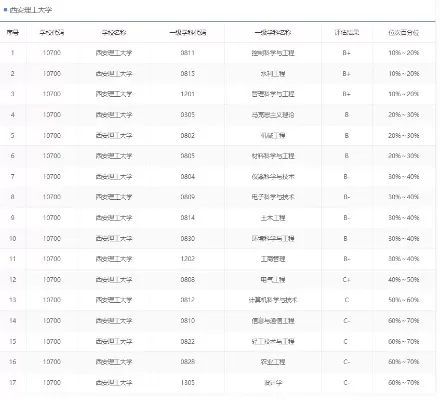Click the 农业工程 discipline name
The height and width of the screenshot is (400, 440).
click(x=273, y=362)
